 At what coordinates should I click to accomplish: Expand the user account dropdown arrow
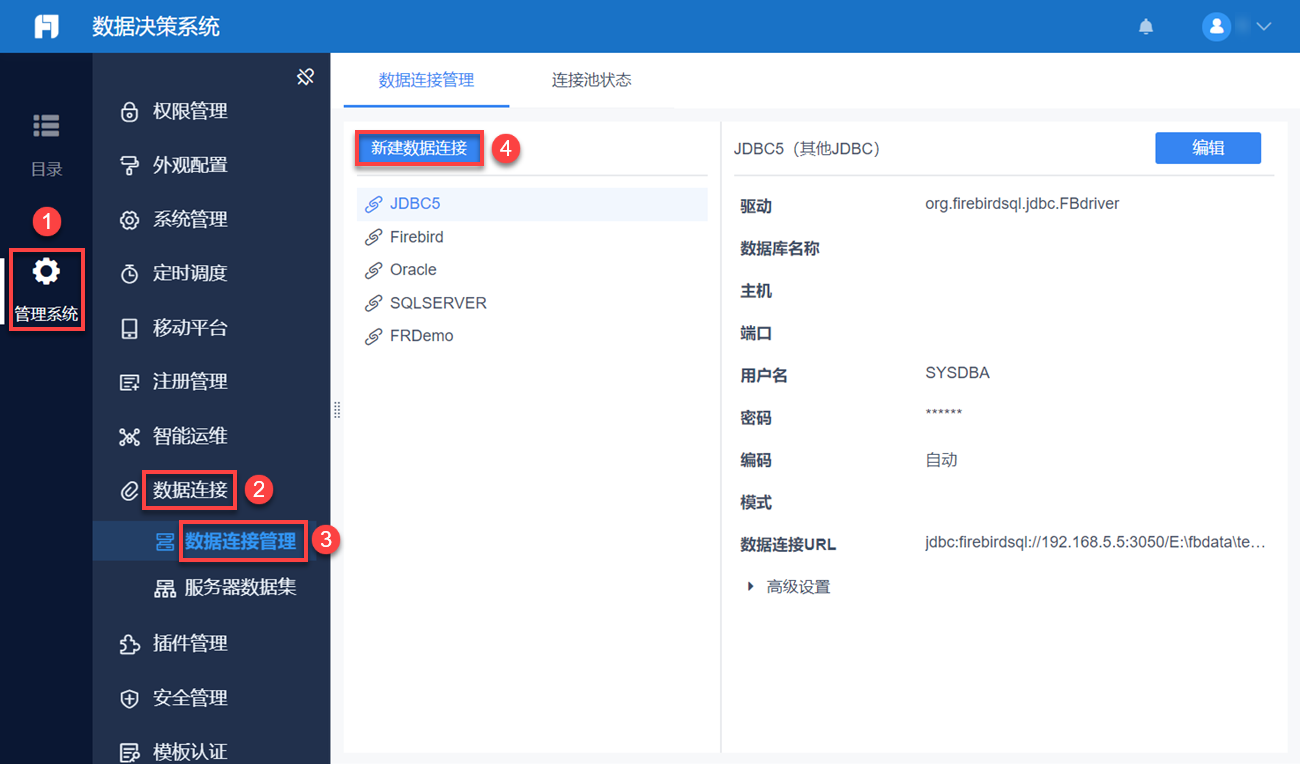[x=1263, y=27]
